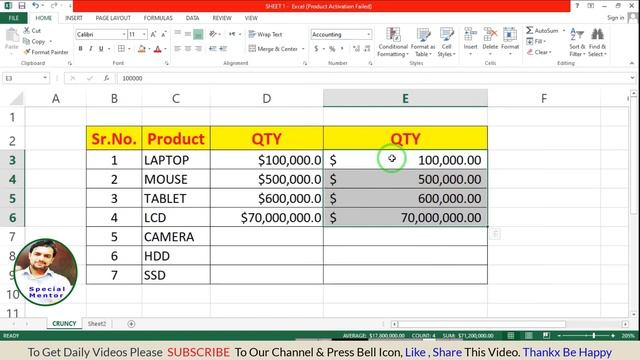Increase font size with the larger A
The width and height of the screenshot is (640, 360).
[153, 35]
